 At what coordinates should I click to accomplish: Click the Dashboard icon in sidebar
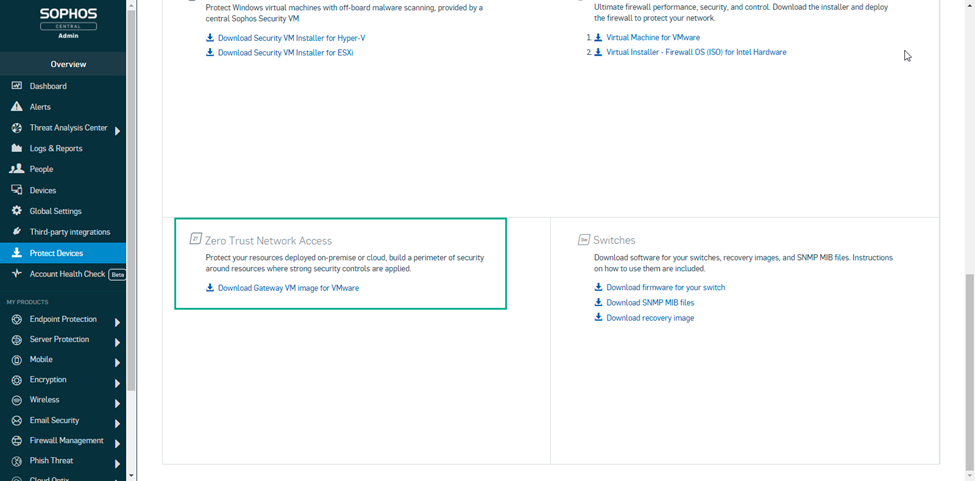pos(17,86)
